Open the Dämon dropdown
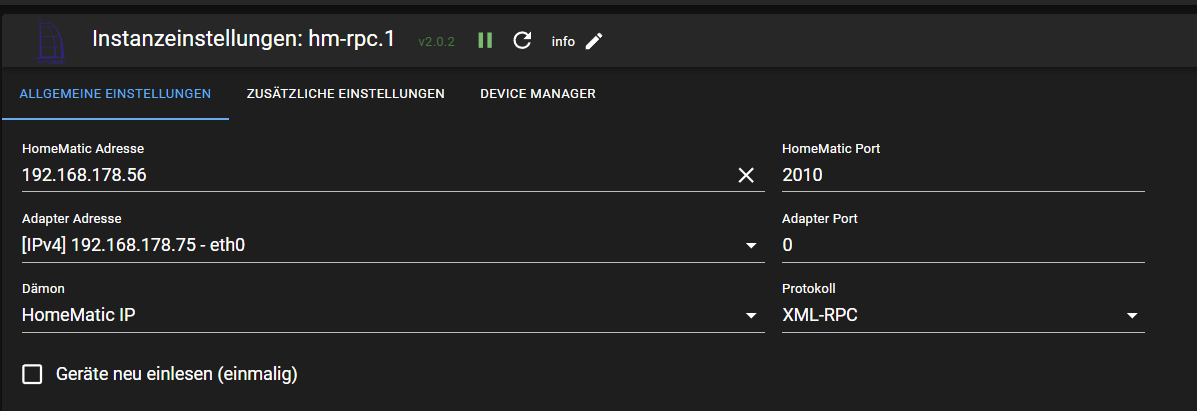Image resolution: width=1197 pixels, height=411 pixels. 750,316
